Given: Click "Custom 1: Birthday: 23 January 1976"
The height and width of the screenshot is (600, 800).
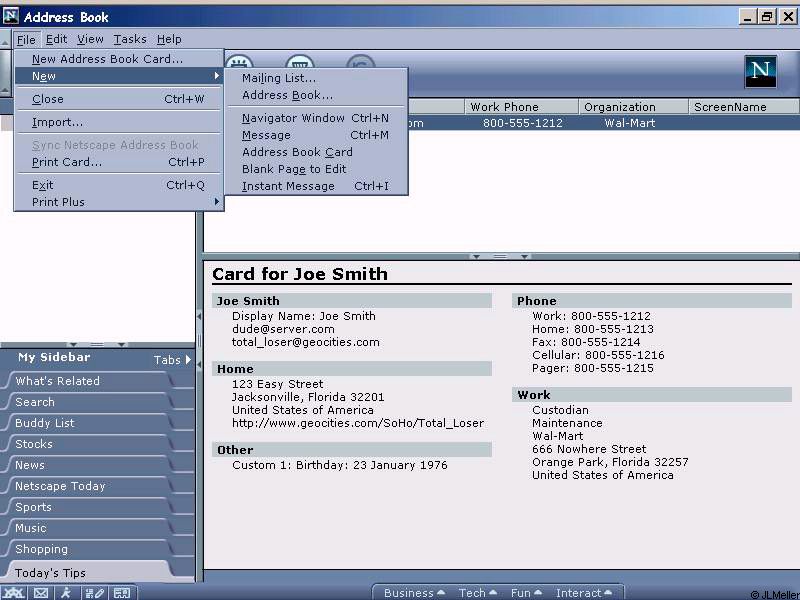Looking at the screenshot, I should pyautogui.click(x=340, y=465).
